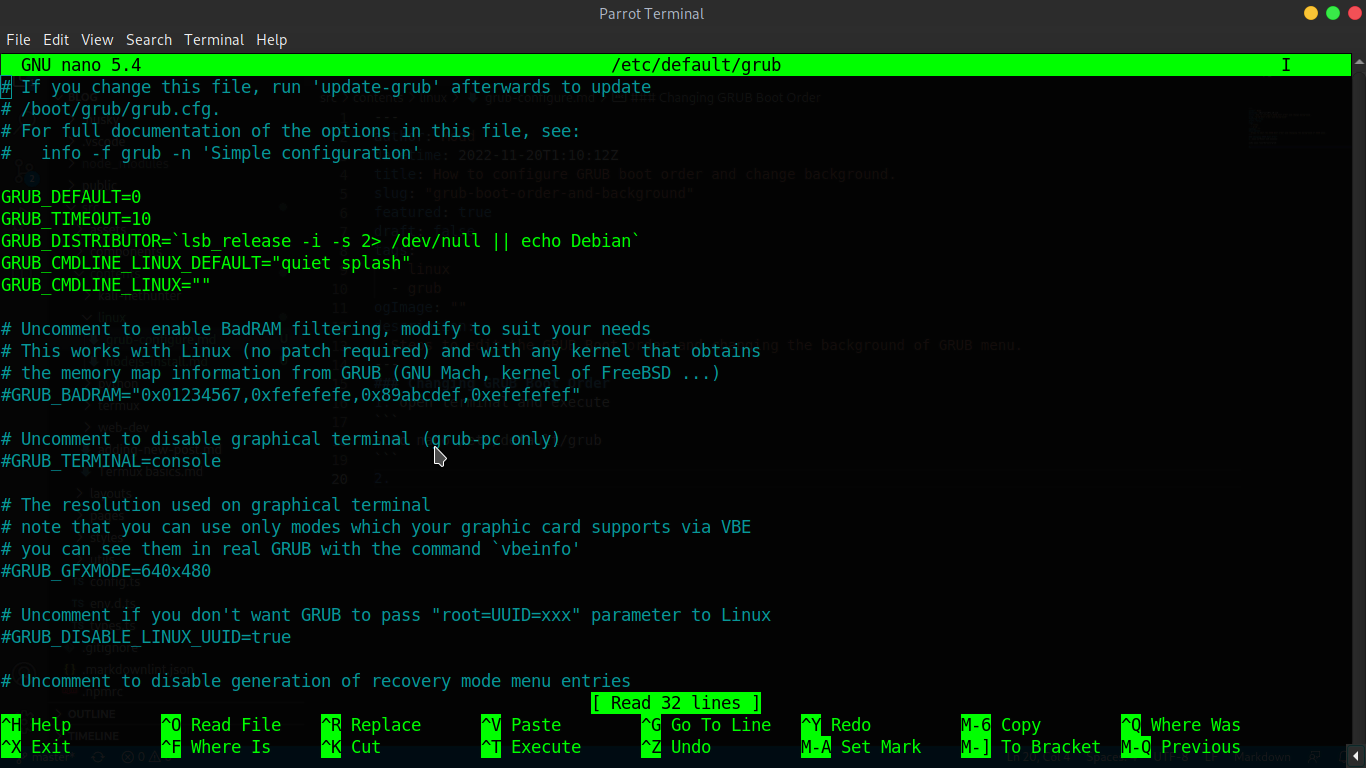This screenshot has height=768, width=1366.
Task: Click the "Uncomment to enable BadRAM filtering" comment
Action: [x=326, y=329]
